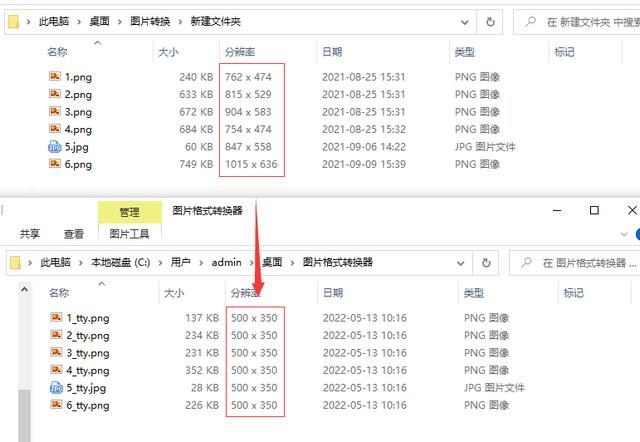Viewport: 640px width, 442px height.
Task: Sort top window by 类型 column
Action: coord(464,52)
